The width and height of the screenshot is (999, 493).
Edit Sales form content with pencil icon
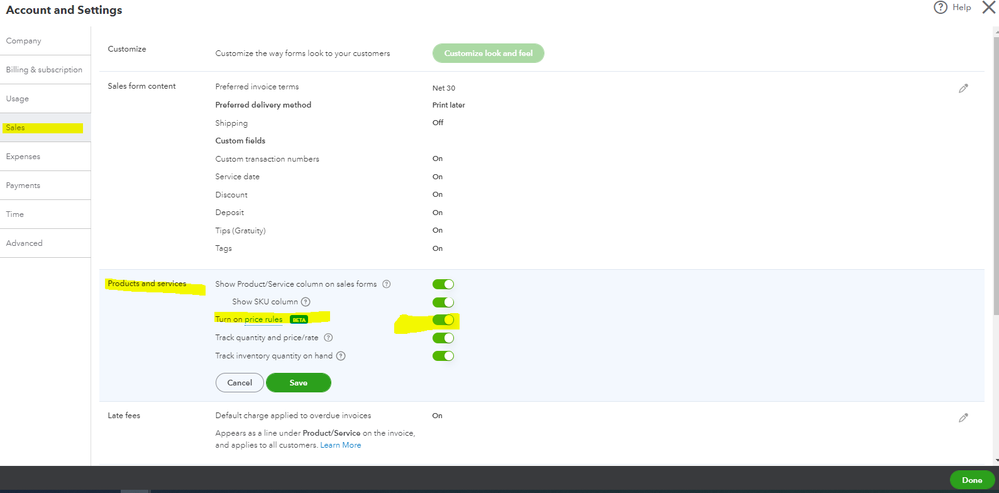963,89
